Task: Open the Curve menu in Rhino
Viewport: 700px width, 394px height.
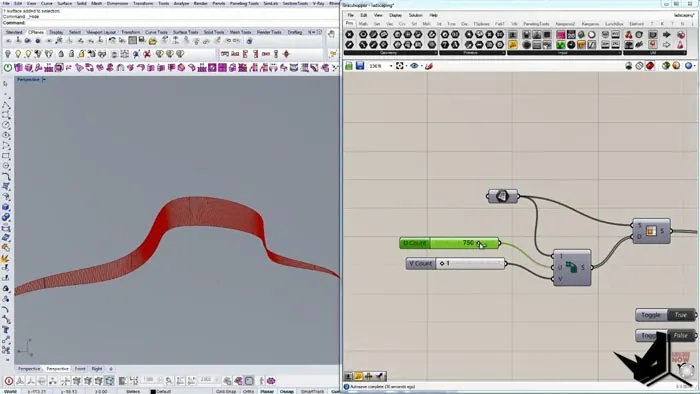Action: 46,3
